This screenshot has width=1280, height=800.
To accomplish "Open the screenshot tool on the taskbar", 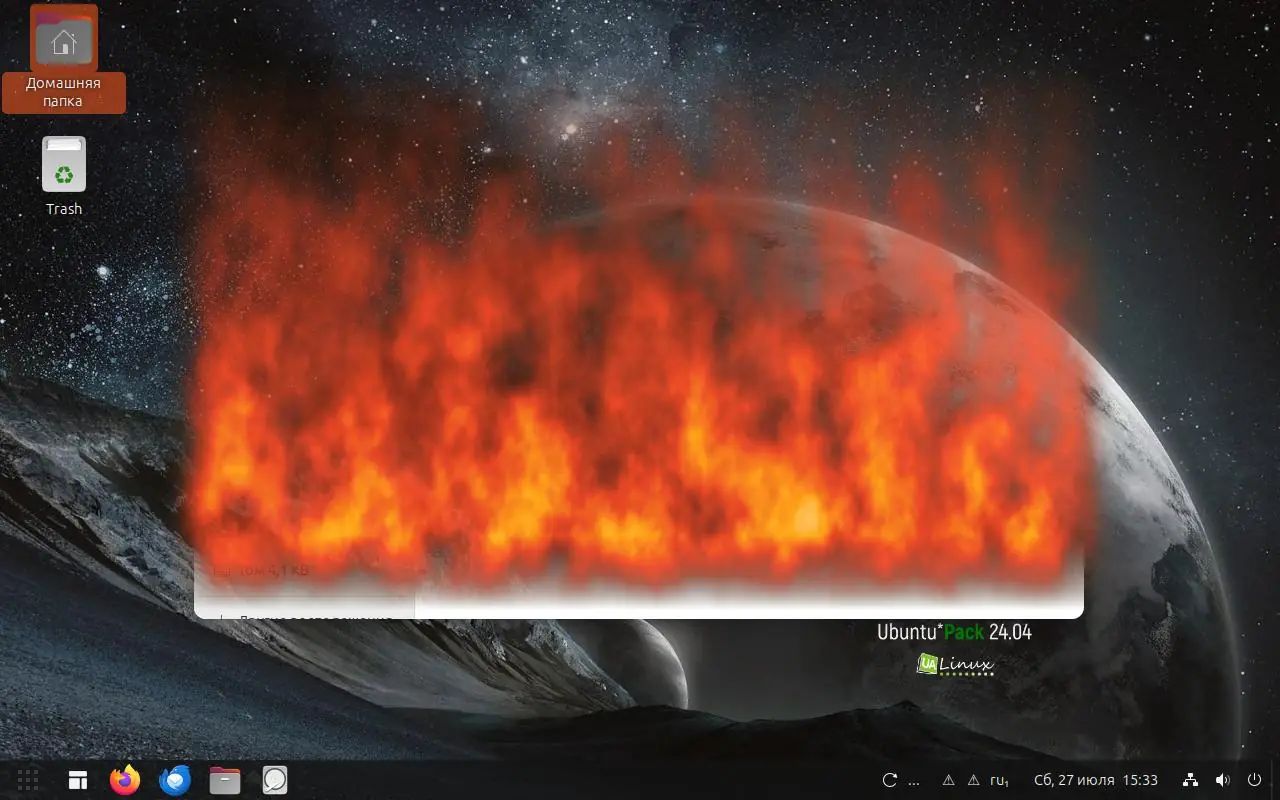I will coord(274,780).
